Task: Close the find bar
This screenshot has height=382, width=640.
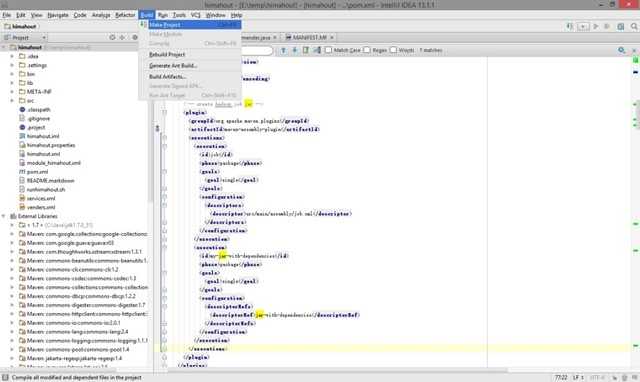Action: [x=634, y=50]
